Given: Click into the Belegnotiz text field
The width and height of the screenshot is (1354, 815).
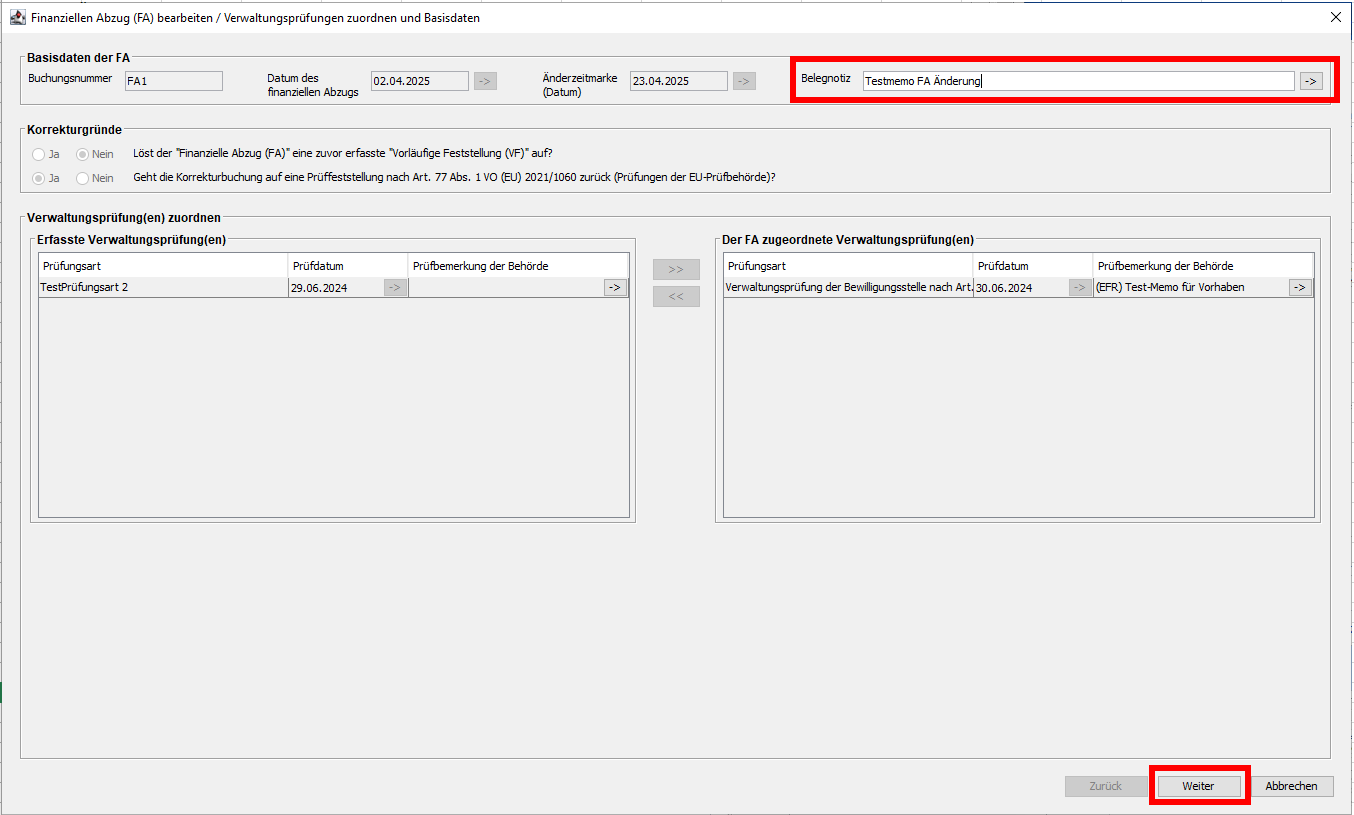Looking at the screenshot, I should click(1078, 81).
